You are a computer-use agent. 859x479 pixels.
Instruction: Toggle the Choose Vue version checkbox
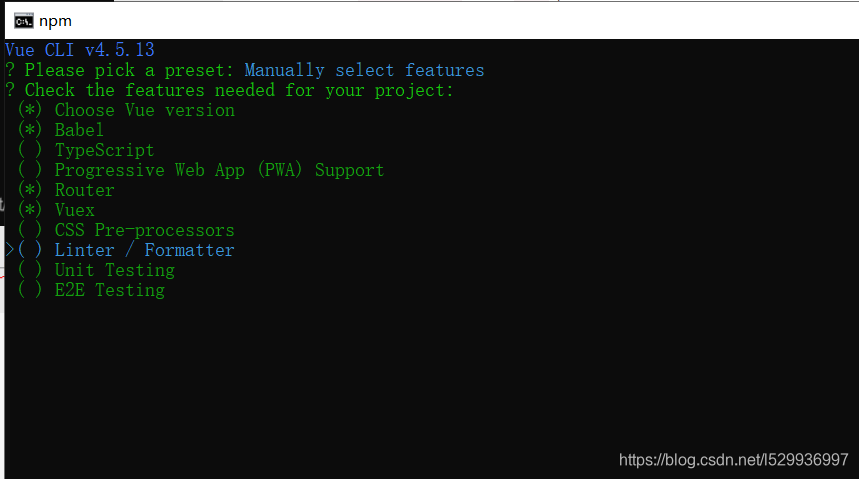tap(30, 110)
